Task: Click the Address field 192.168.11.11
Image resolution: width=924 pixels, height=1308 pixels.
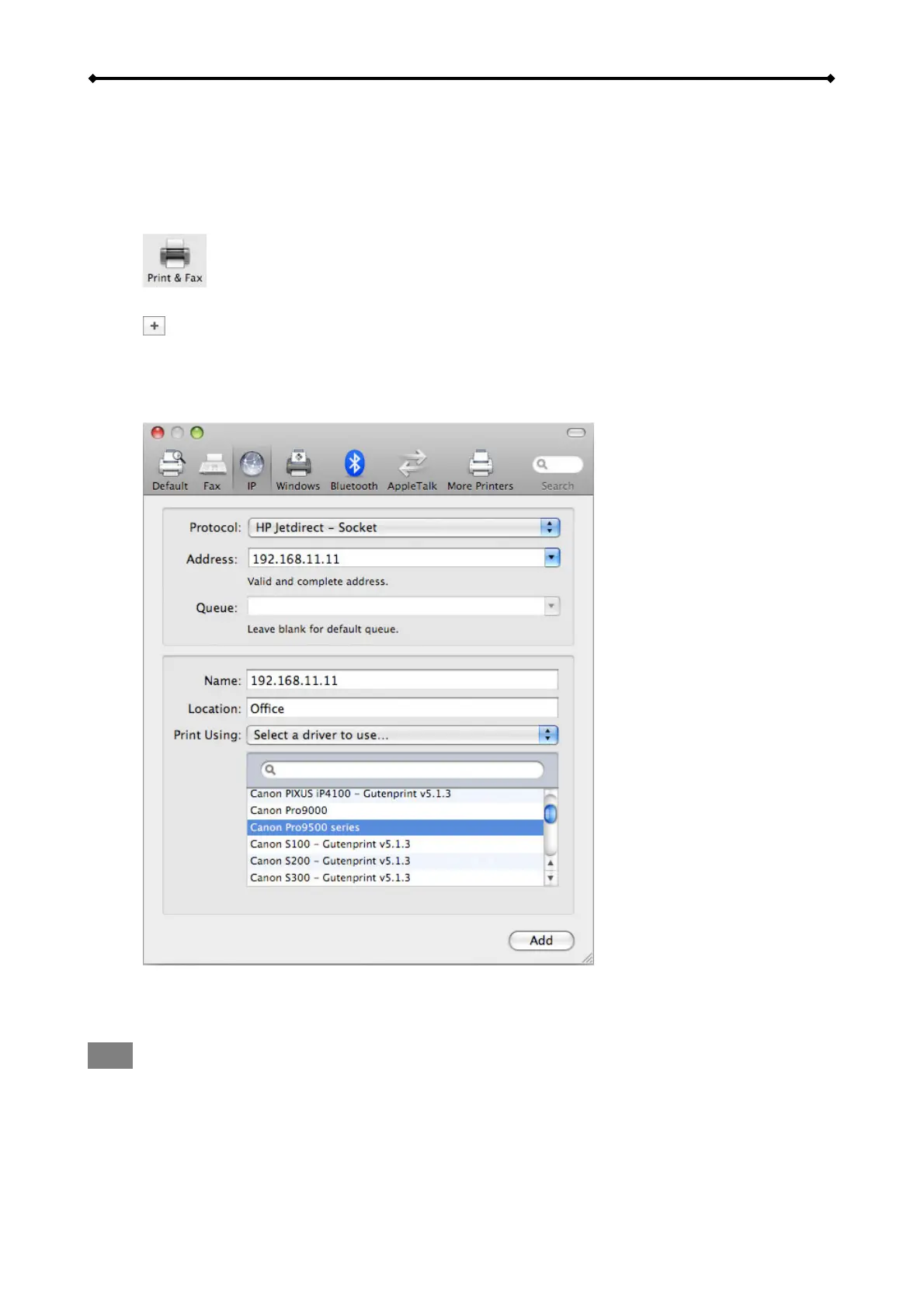Action: [x=396, y=558]
